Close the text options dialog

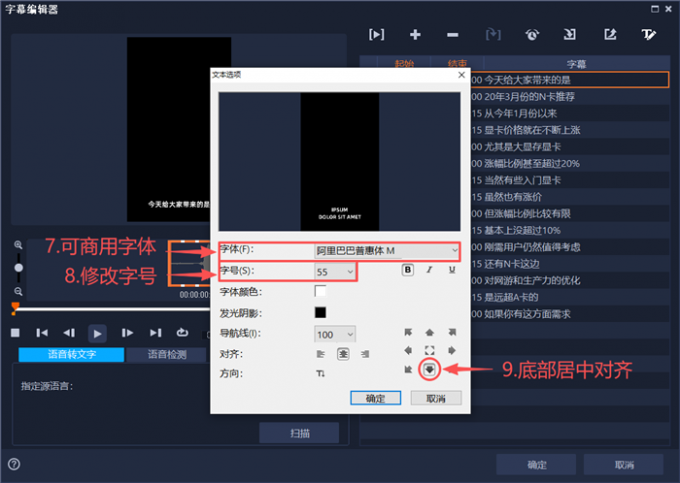click(461, 75)
